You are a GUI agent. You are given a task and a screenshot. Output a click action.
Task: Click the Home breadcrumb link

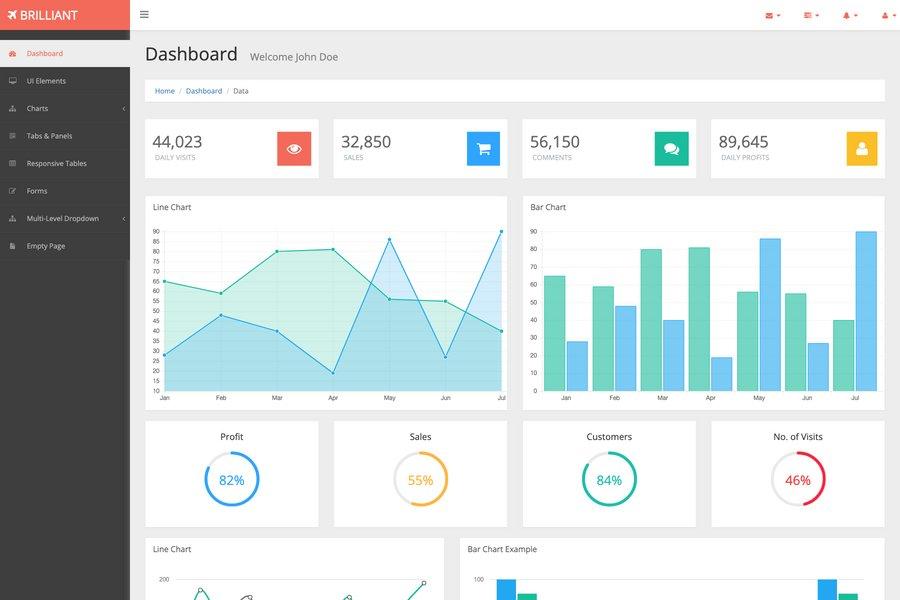163,90
